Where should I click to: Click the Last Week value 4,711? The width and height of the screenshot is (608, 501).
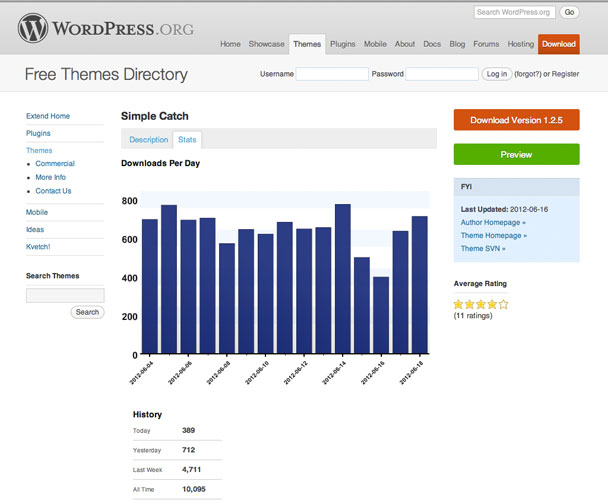click(x=192, y=470)
